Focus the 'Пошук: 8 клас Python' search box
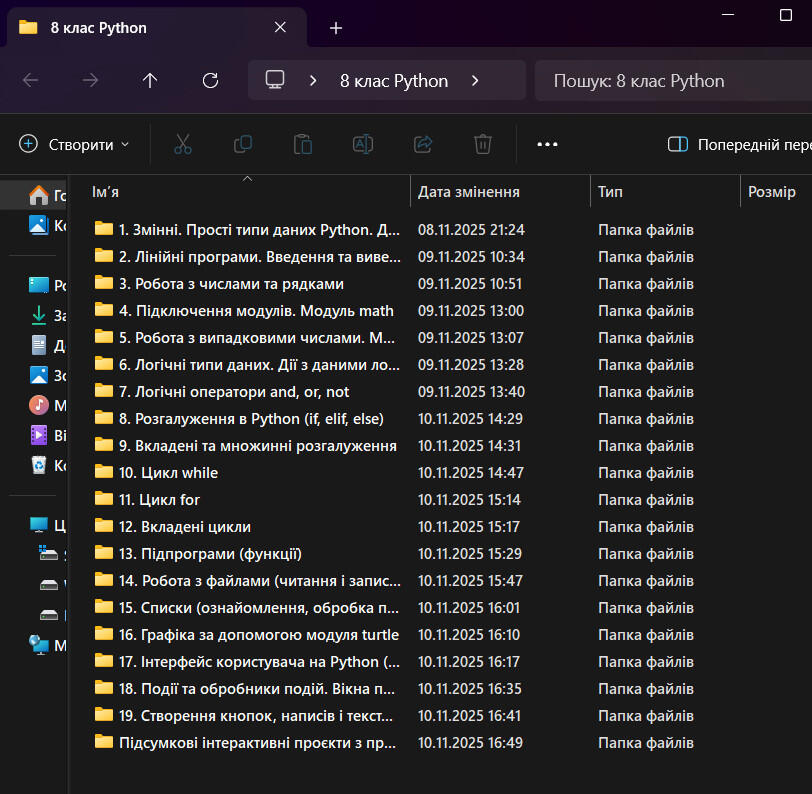Viewport: 812px width, 794px height. click(673, 81)
